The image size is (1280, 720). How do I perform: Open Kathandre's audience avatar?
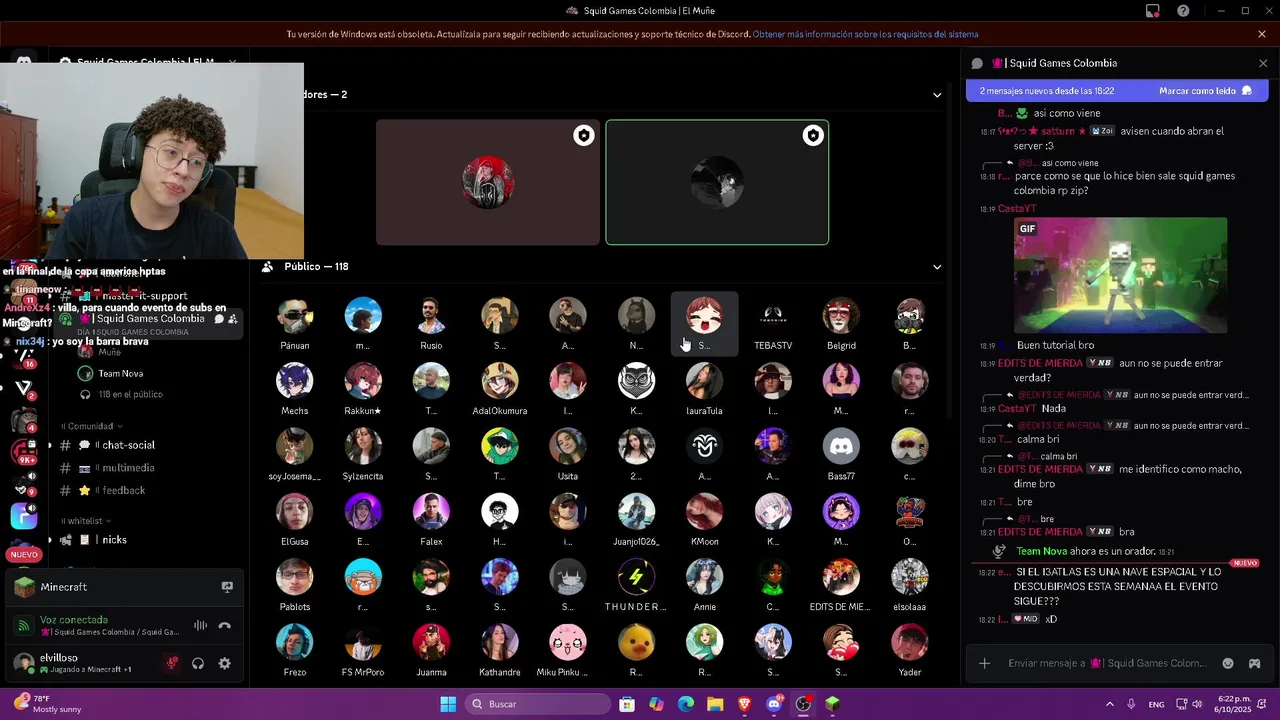(x=499, y=642)
